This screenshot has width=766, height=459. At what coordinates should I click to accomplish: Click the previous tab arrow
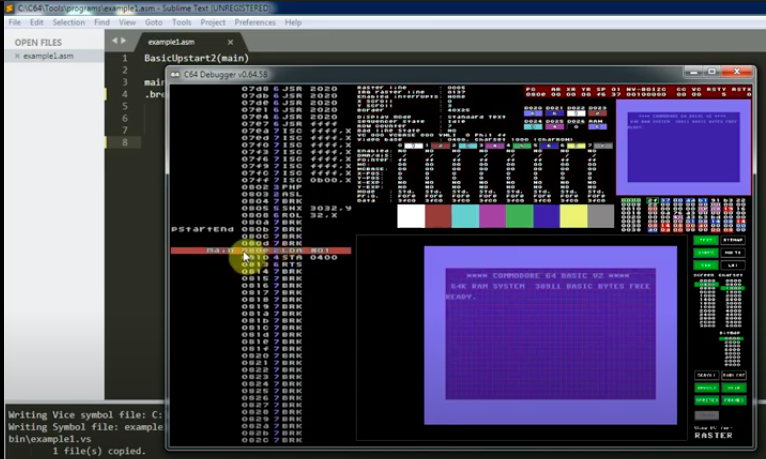(114, 41)
